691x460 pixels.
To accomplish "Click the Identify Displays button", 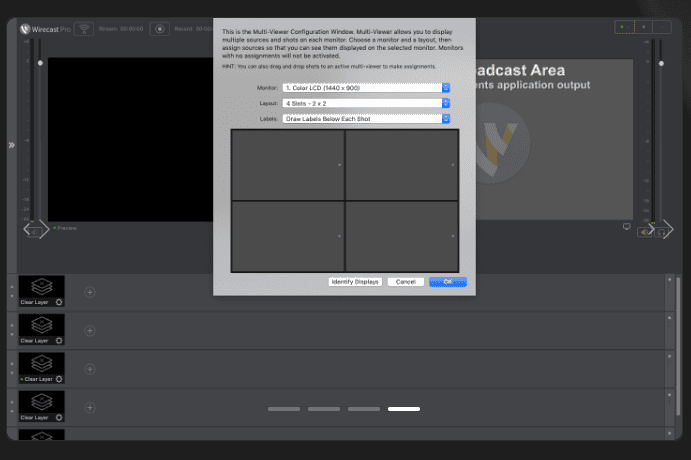I will pyautogui.click(x=355, y=282).
